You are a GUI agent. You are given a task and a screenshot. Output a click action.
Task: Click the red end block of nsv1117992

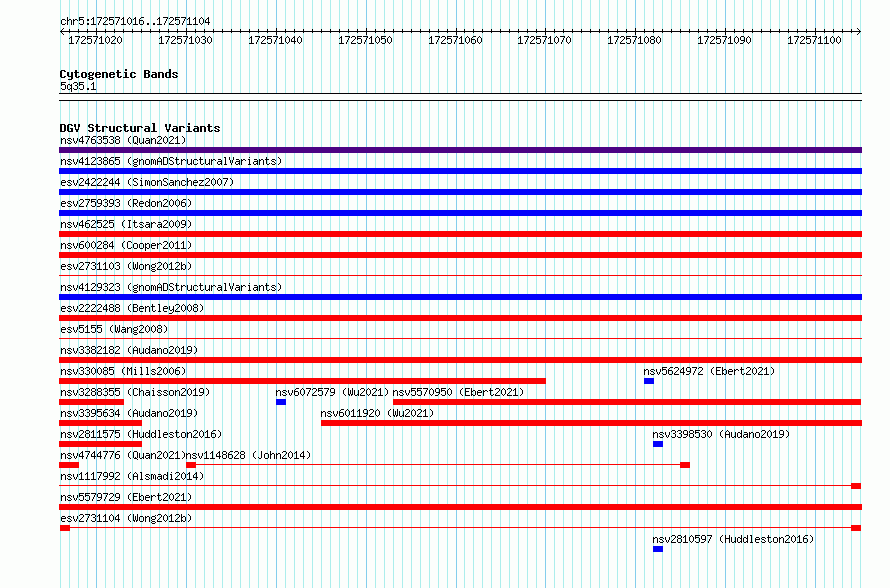tap(857, 486)
